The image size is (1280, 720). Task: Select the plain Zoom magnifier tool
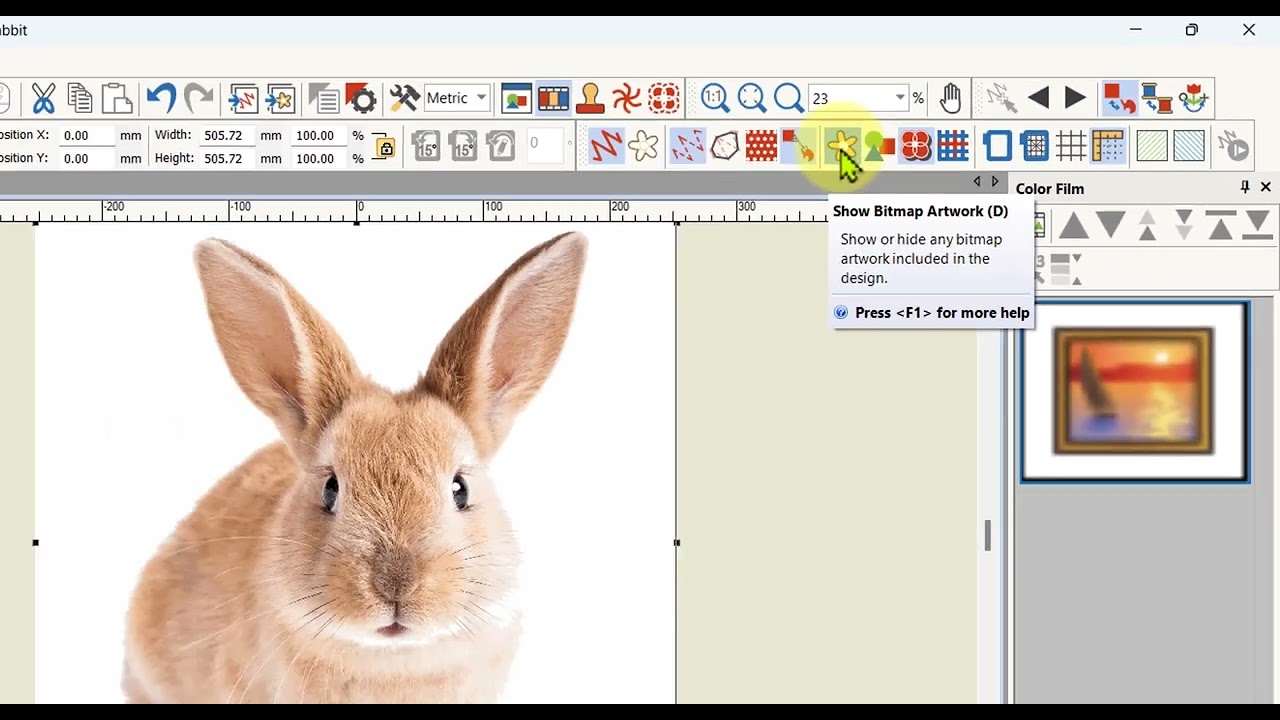pyautogui.click(x=788, y=98)
